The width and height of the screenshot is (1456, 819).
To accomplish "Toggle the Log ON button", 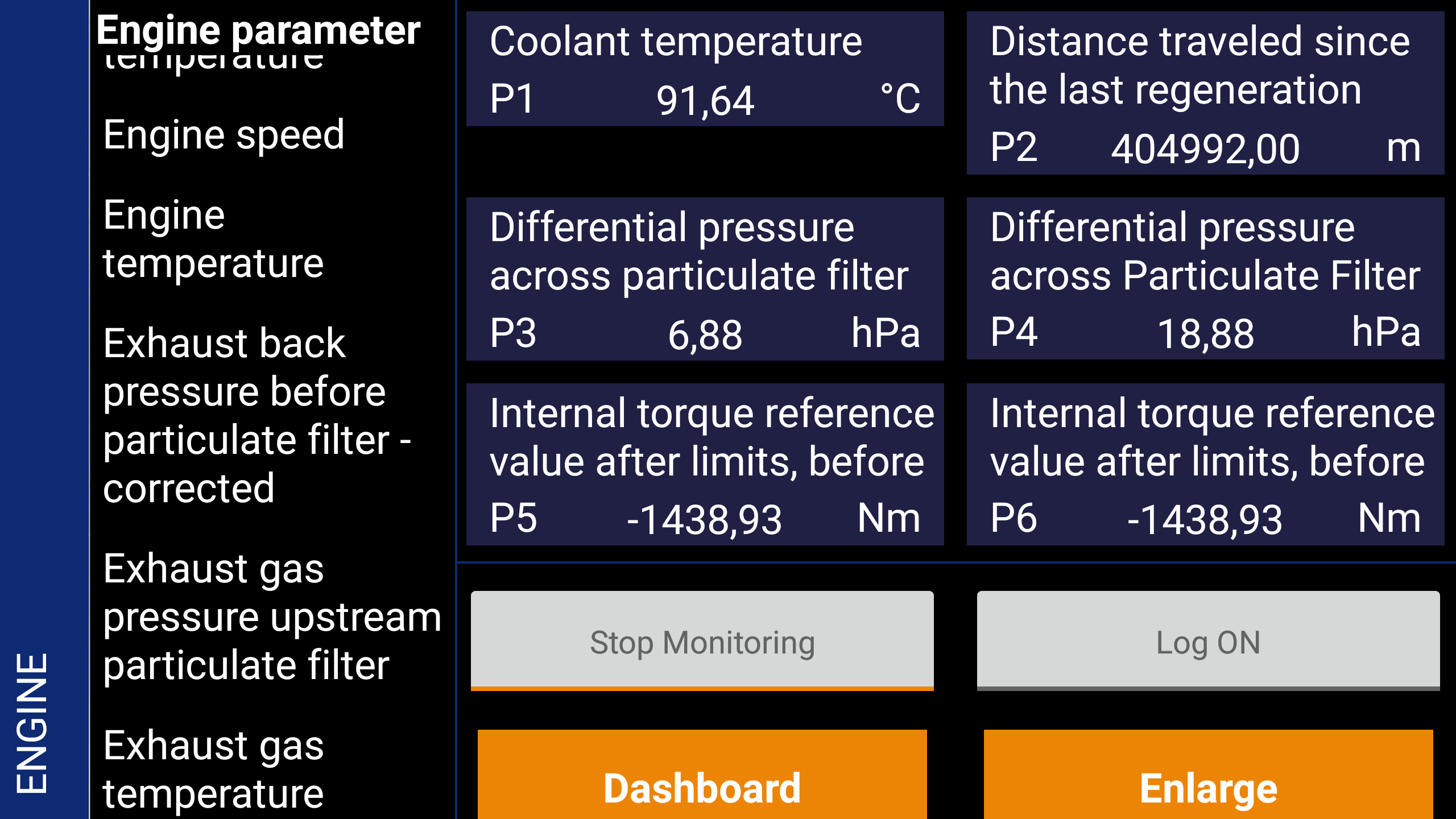I will click(1208, 640).
